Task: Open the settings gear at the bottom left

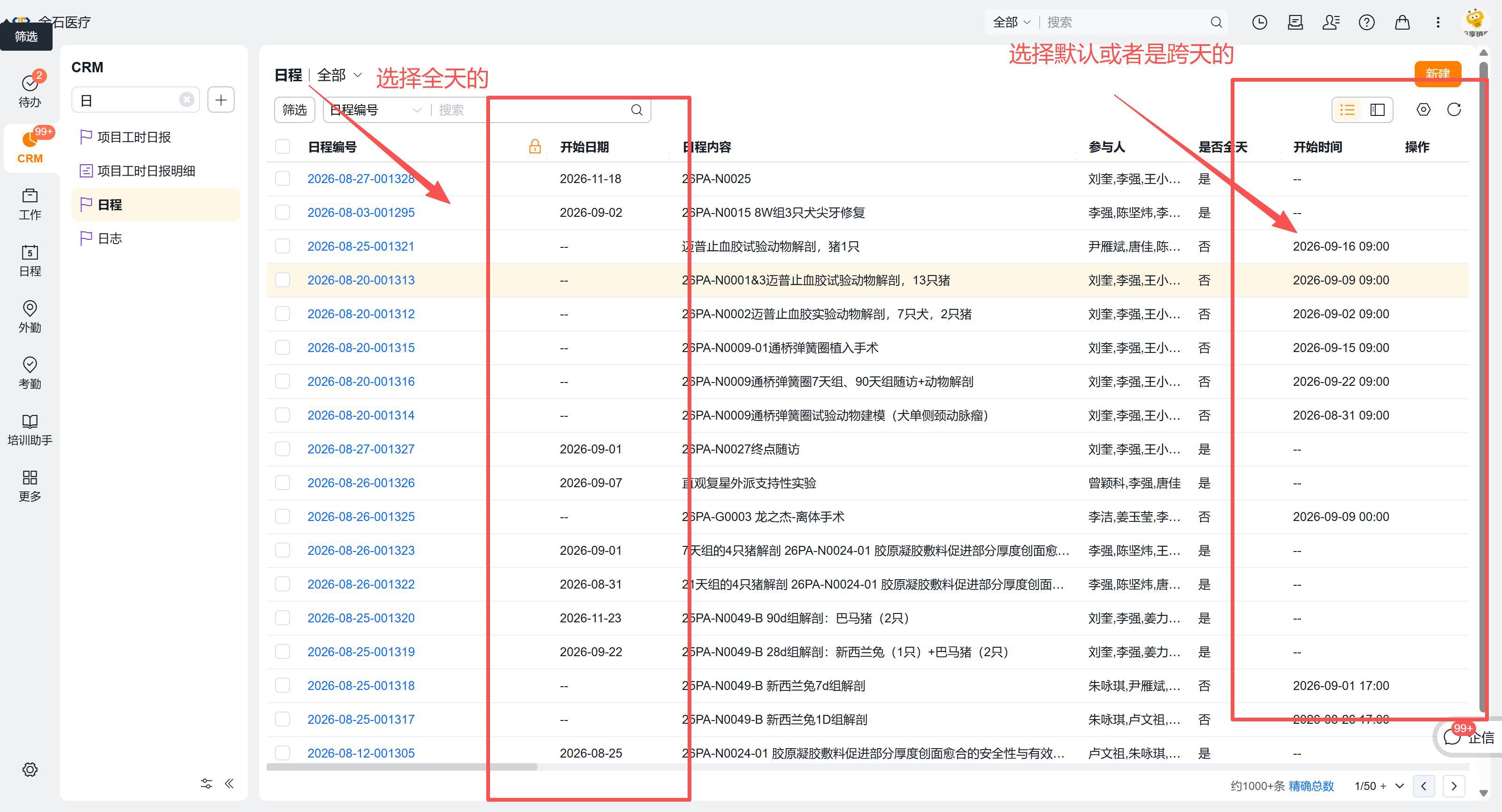Action: pos(30,769)
